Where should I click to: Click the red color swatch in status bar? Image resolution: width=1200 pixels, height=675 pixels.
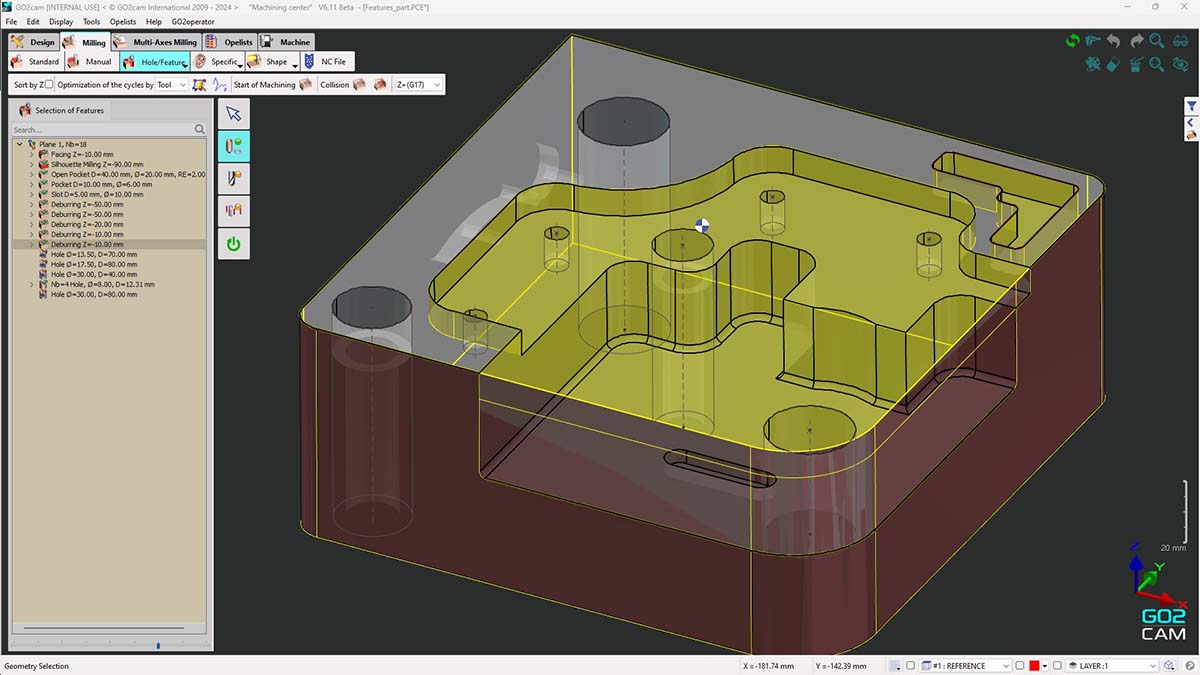point(1034,666)
